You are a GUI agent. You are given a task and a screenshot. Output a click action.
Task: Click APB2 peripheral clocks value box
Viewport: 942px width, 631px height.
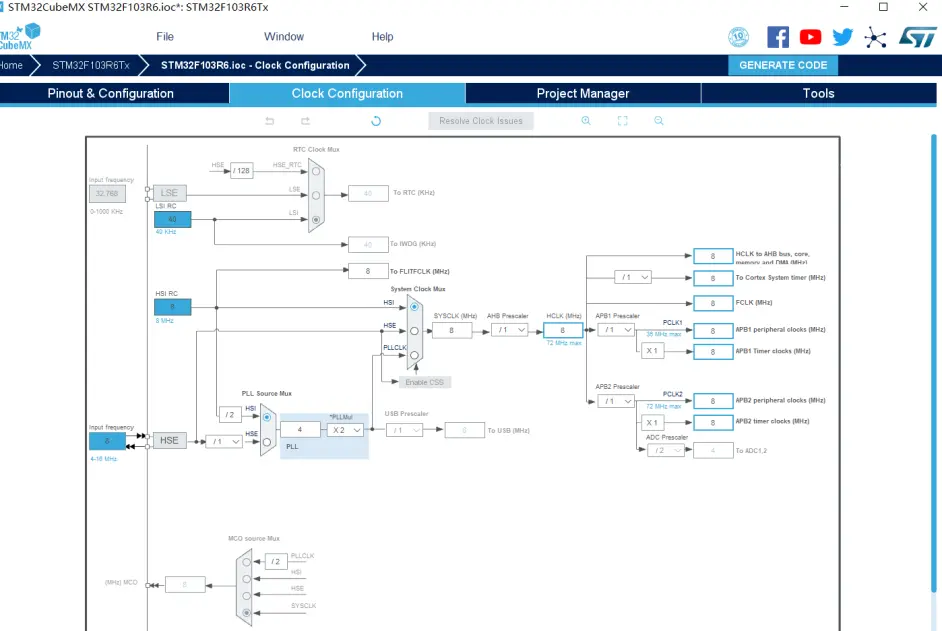pos(713,401)
